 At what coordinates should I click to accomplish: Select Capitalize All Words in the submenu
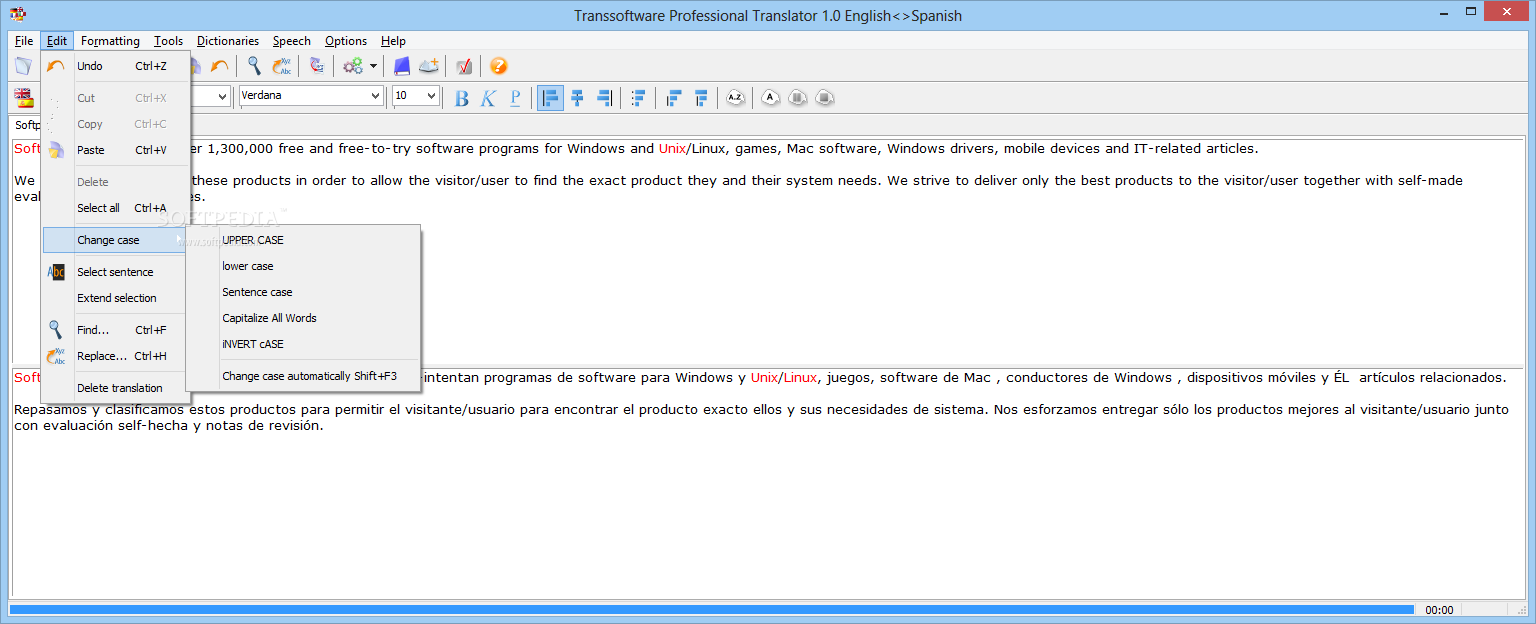(303, 318)
